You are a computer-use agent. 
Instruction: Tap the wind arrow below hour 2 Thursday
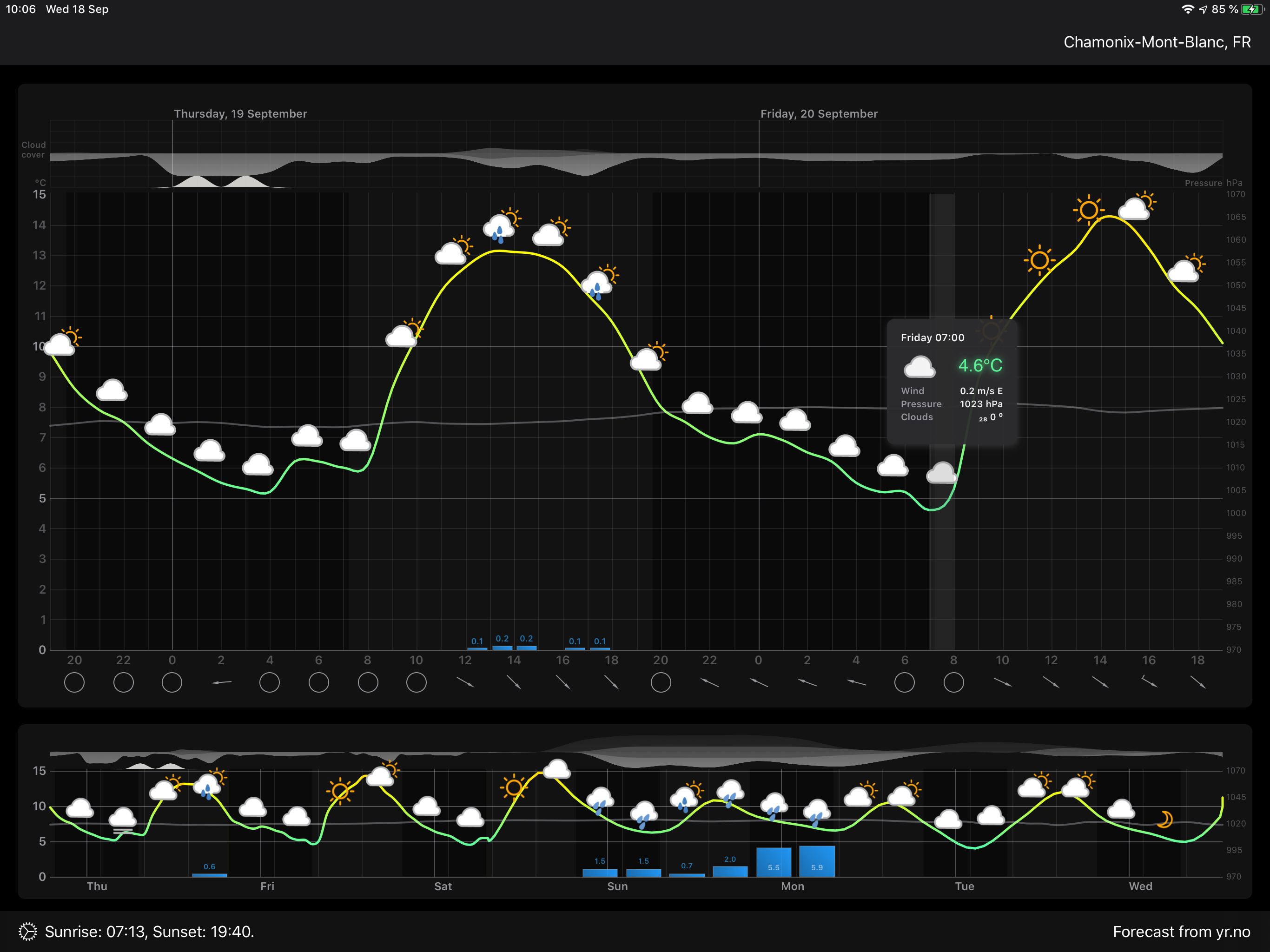point(221,683)
